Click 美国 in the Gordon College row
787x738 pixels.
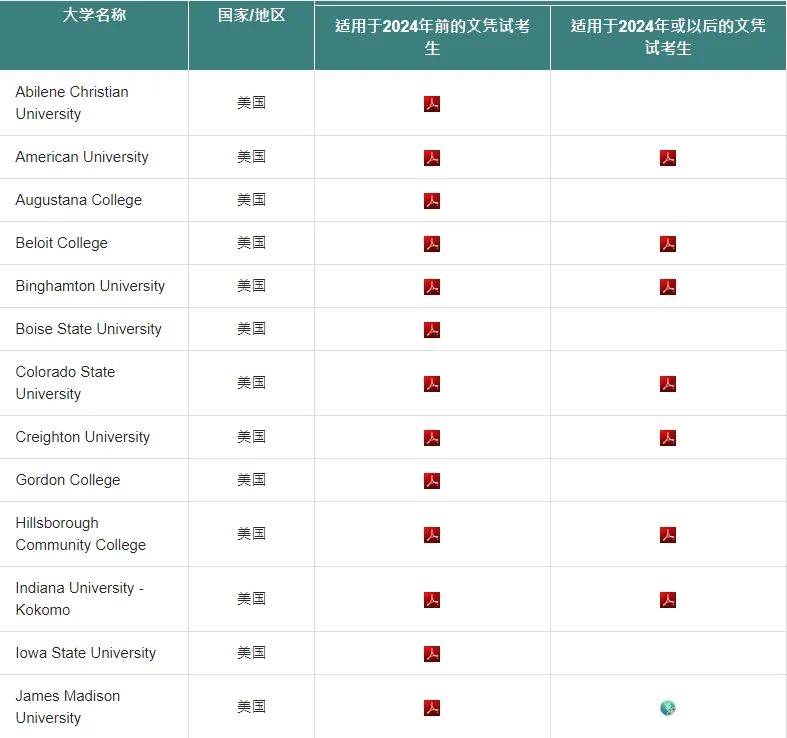(251, 480)
